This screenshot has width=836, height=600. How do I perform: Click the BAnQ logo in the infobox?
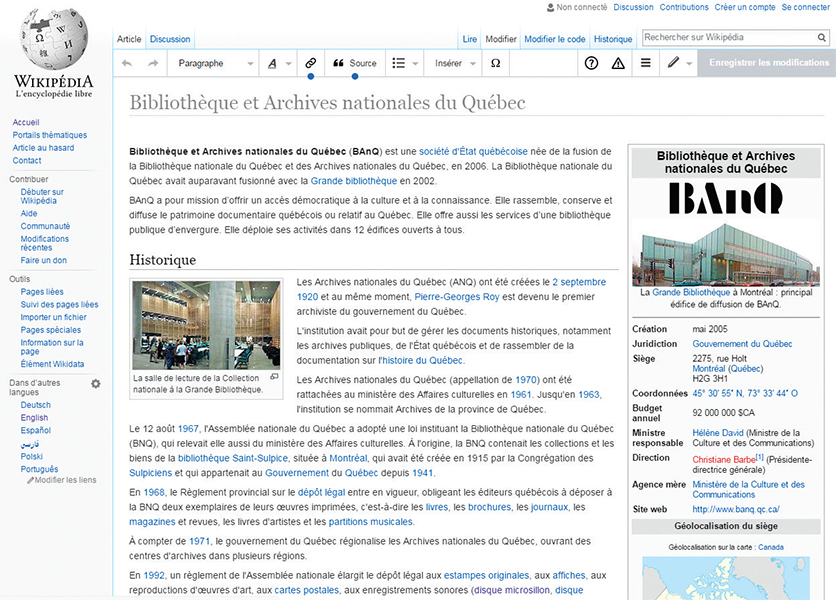click(726, 198)
